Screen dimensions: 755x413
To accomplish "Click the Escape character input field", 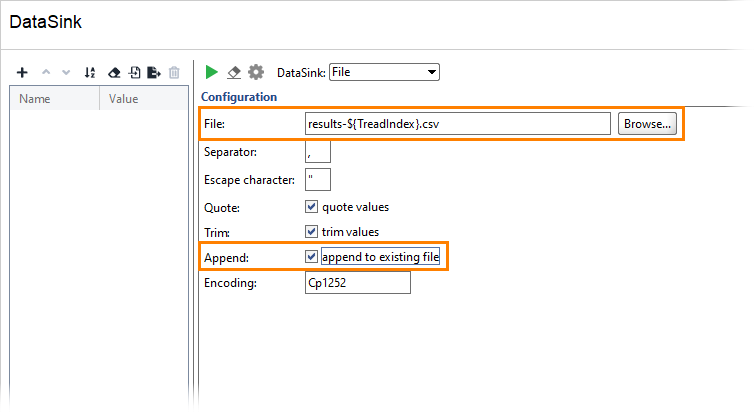I will [318, 180].
